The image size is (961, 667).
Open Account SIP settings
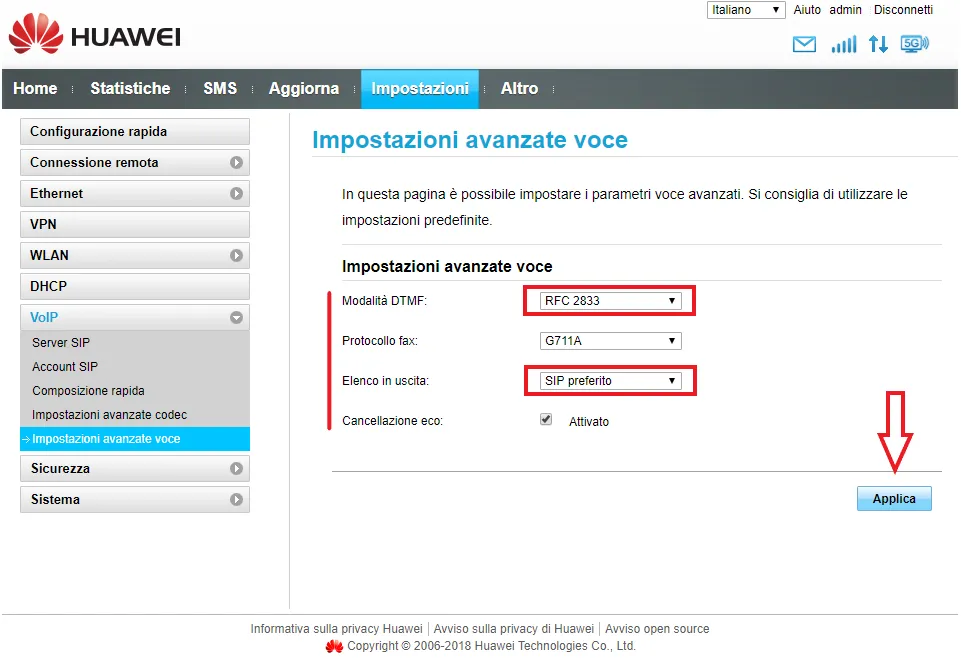(x=65, y=367)
